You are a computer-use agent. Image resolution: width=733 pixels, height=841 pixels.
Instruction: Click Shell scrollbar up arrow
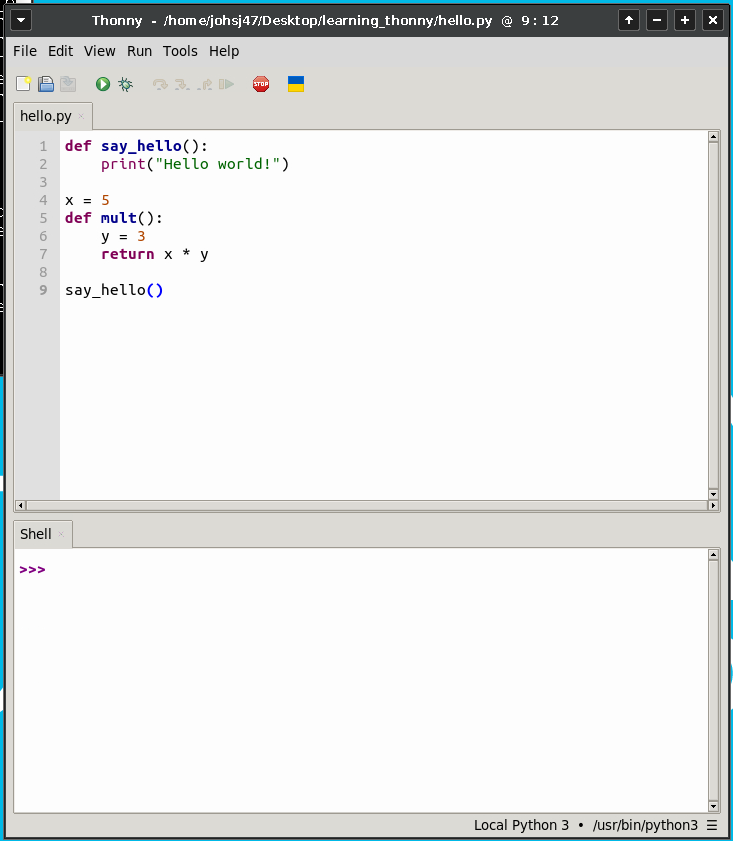click(x=713, y=555)
